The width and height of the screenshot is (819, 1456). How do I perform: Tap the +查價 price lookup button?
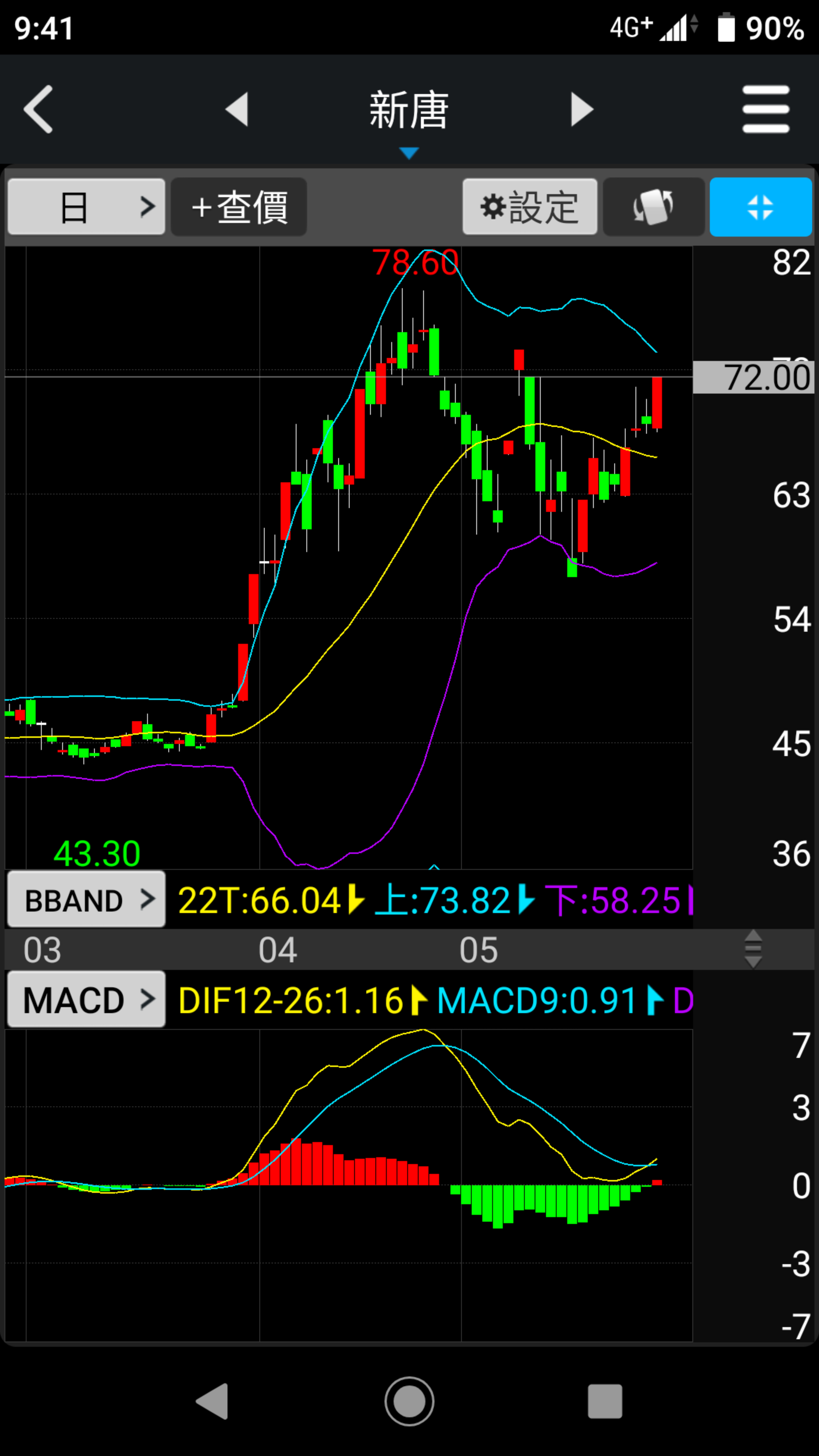pos(239,207)
